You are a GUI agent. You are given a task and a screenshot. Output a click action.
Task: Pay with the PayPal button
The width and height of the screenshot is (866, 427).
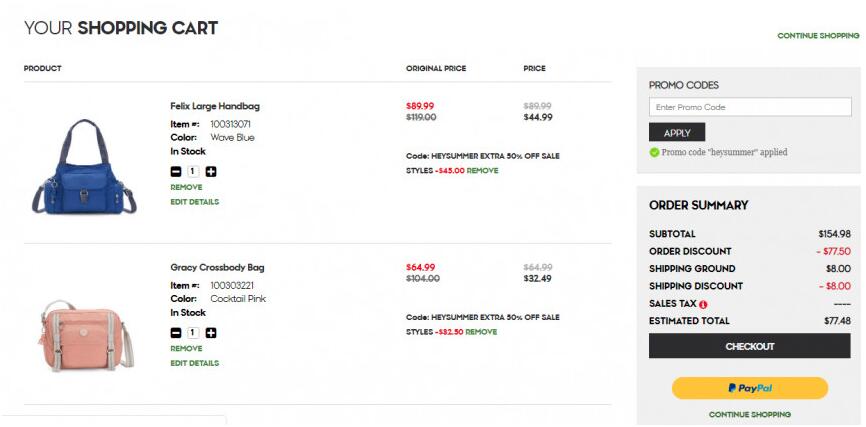pos(749,388)
